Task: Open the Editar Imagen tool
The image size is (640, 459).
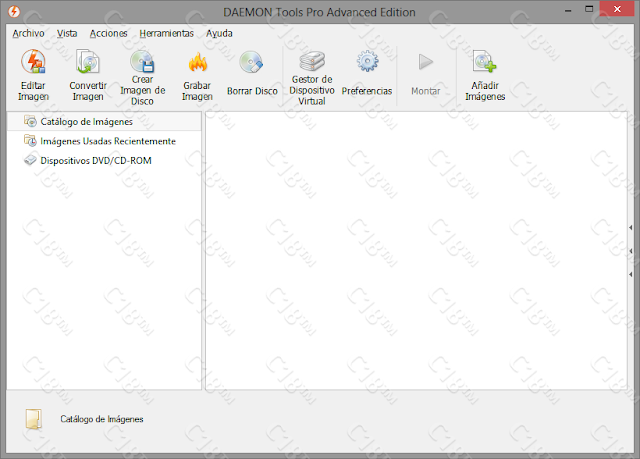Action: tap(33, 76)
